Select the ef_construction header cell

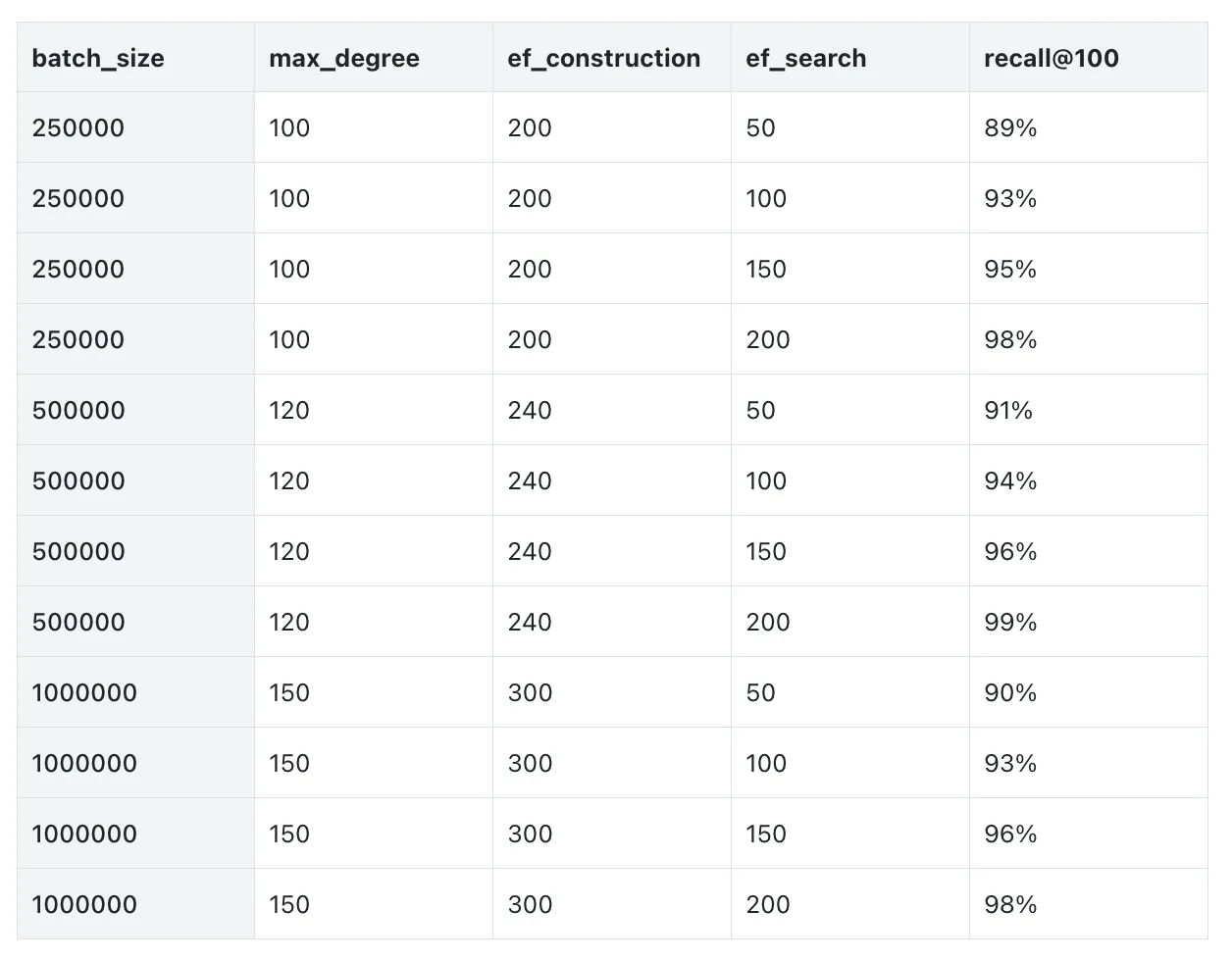pos(603,59)
